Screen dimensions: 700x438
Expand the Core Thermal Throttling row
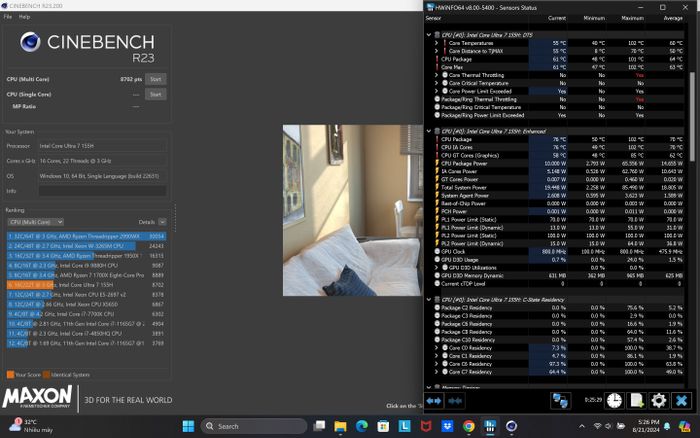(x=437, y=75)
